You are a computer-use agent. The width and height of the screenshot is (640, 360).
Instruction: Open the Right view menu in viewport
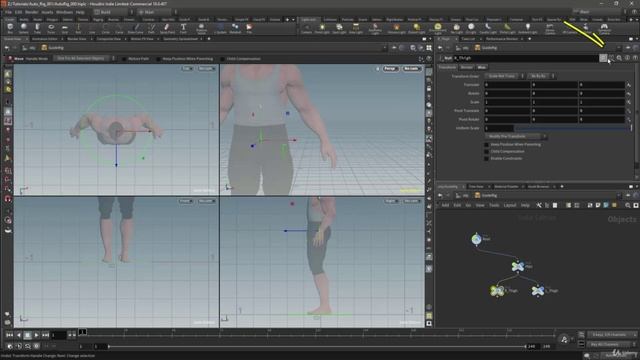coord(391,201)
